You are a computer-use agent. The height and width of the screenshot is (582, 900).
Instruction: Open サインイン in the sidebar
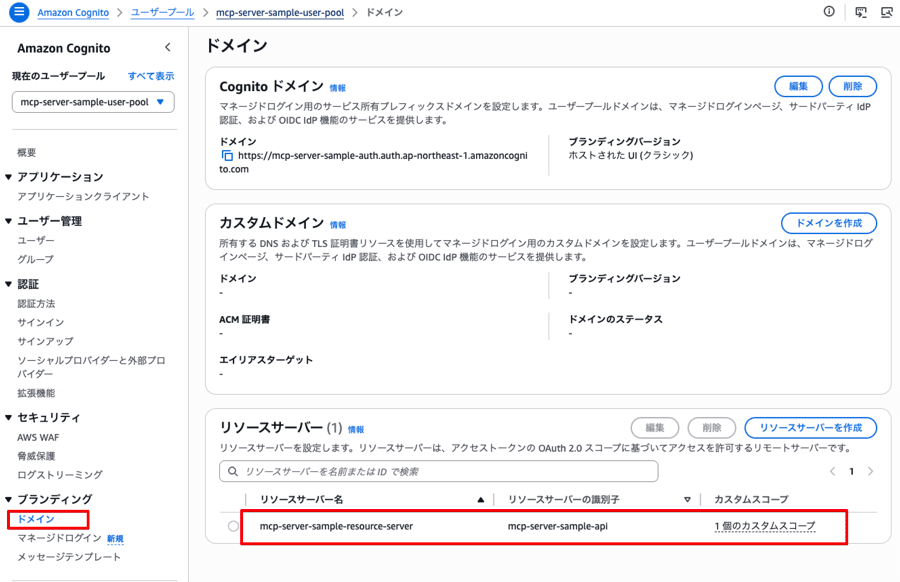tap(40, 322)
